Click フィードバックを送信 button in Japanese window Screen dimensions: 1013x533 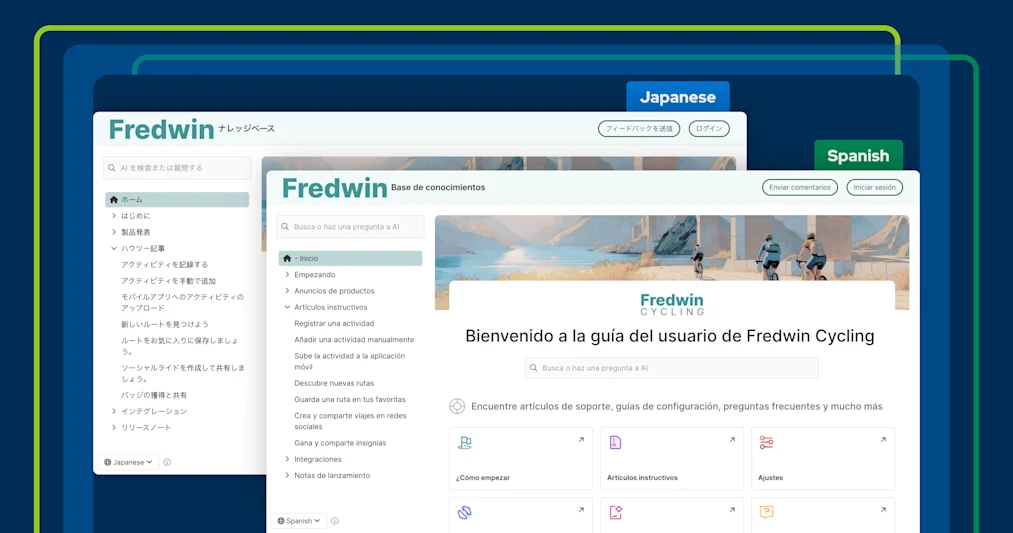[639, 129]
